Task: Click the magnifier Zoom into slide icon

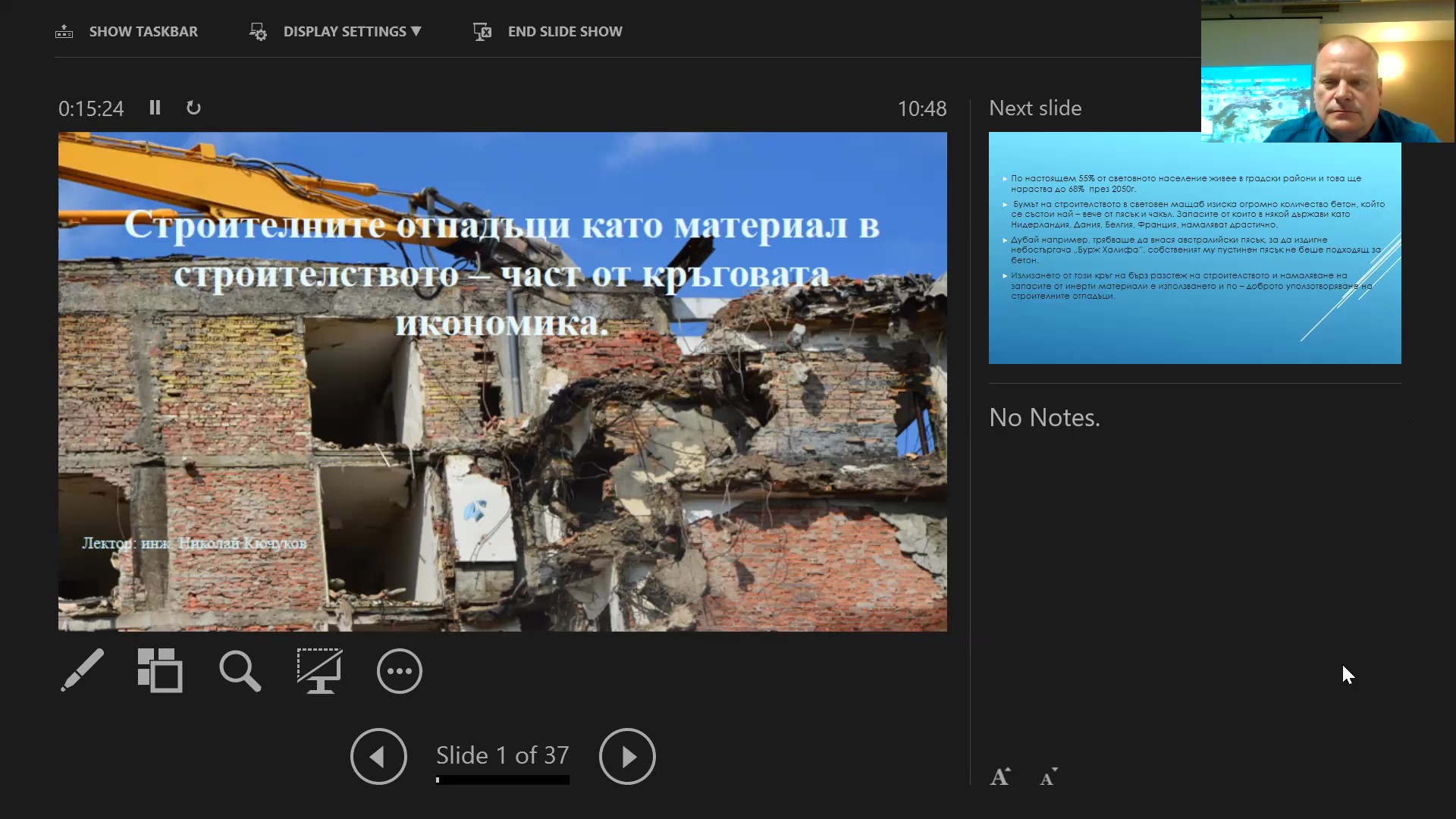Action: pos(240,670)
